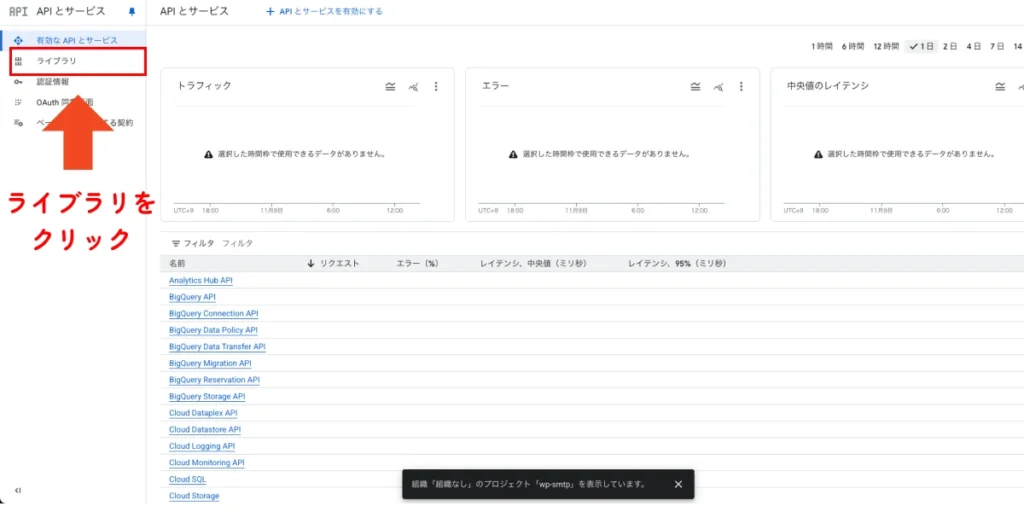Open ライブラリ in the sidebar
The height and width of the screenshot is (512, 1024).
56,61
